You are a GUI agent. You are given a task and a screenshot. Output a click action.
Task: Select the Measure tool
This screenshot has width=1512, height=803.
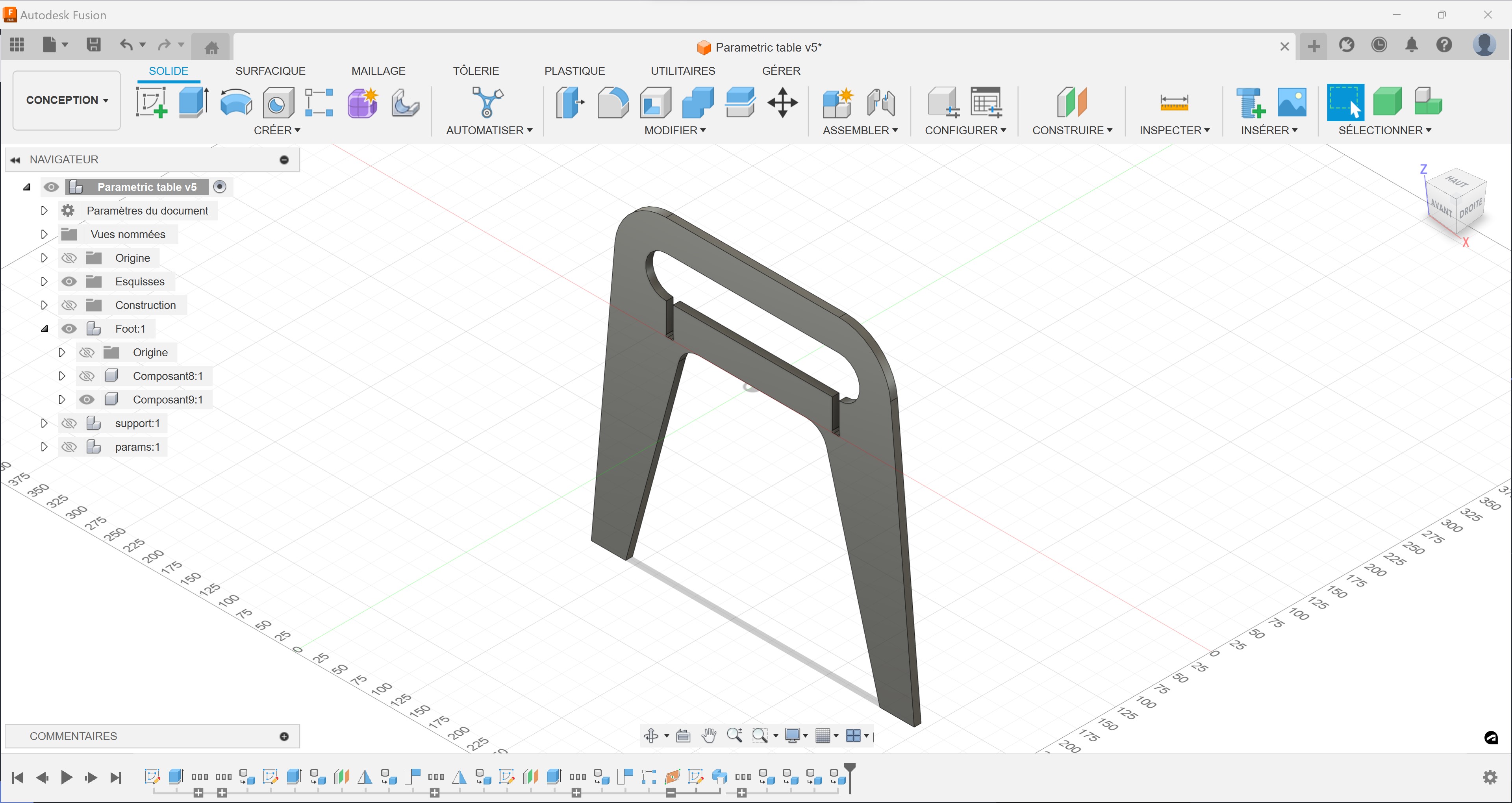[x=1174, y=103]
